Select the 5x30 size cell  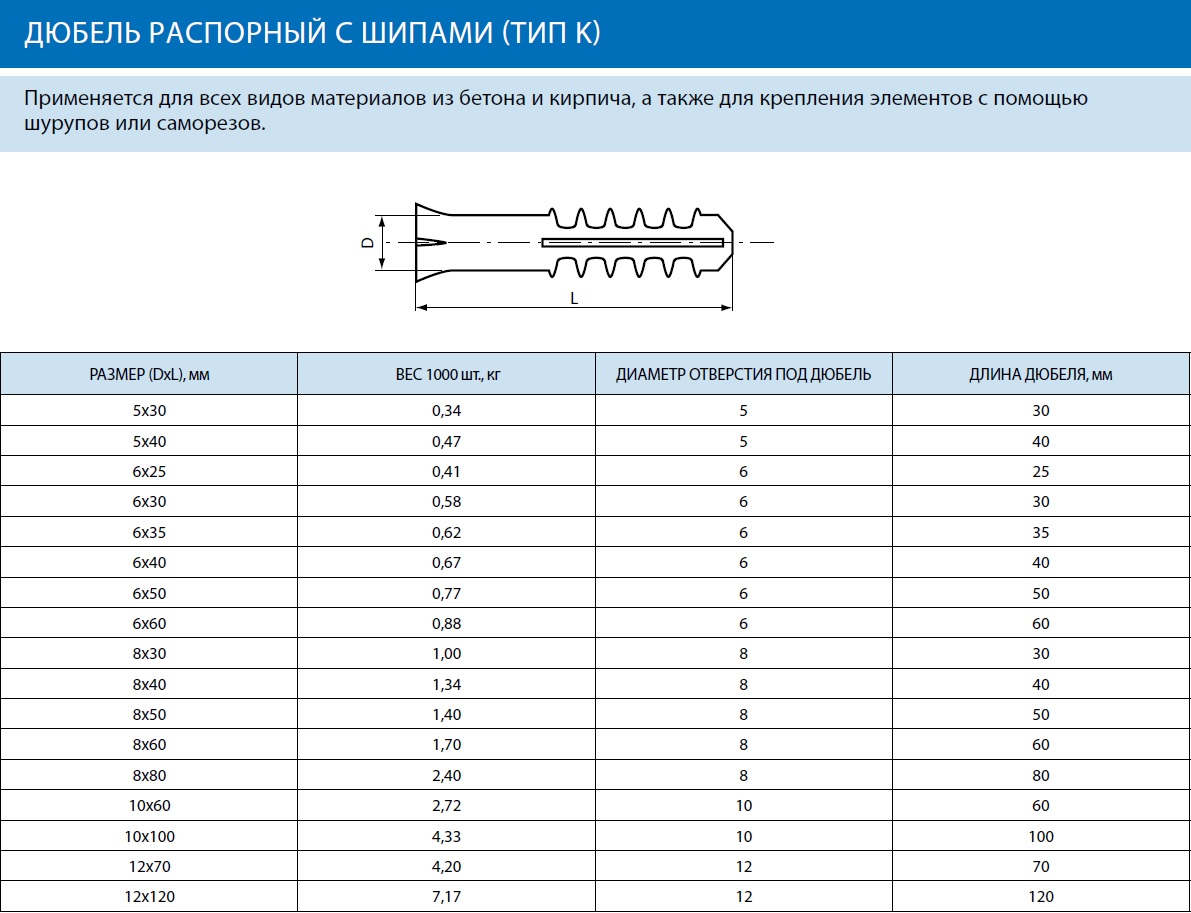150,411
